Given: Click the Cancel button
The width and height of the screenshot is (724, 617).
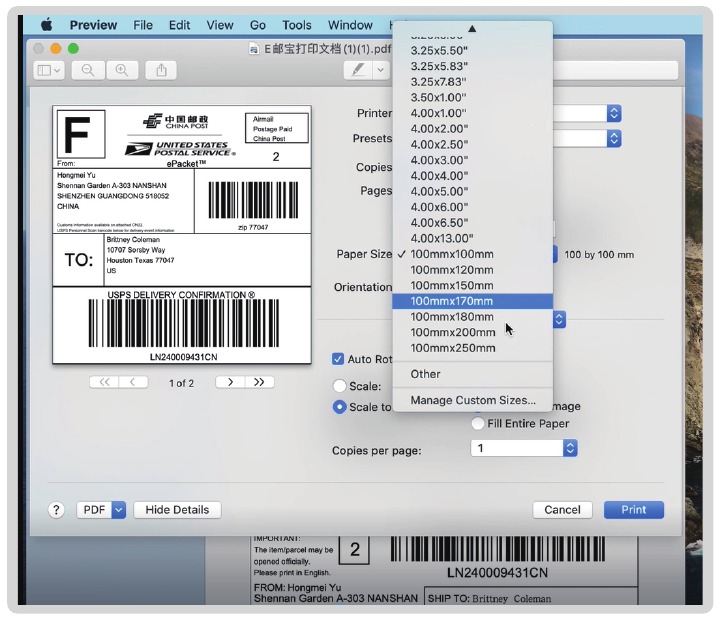Looking at the screenshot, I should click(x=562, y=510).
